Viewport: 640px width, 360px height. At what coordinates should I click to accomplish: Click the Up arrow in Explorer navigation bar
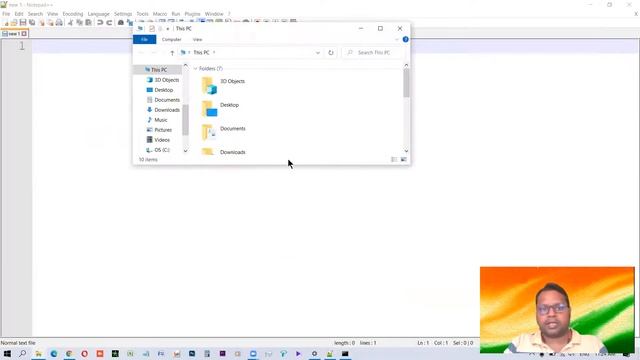click(172, 53)
